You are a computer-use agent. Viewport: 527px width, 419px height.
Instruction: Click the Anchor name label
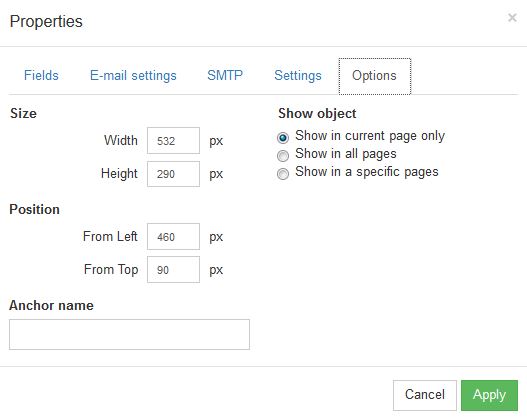coord(51,305)
